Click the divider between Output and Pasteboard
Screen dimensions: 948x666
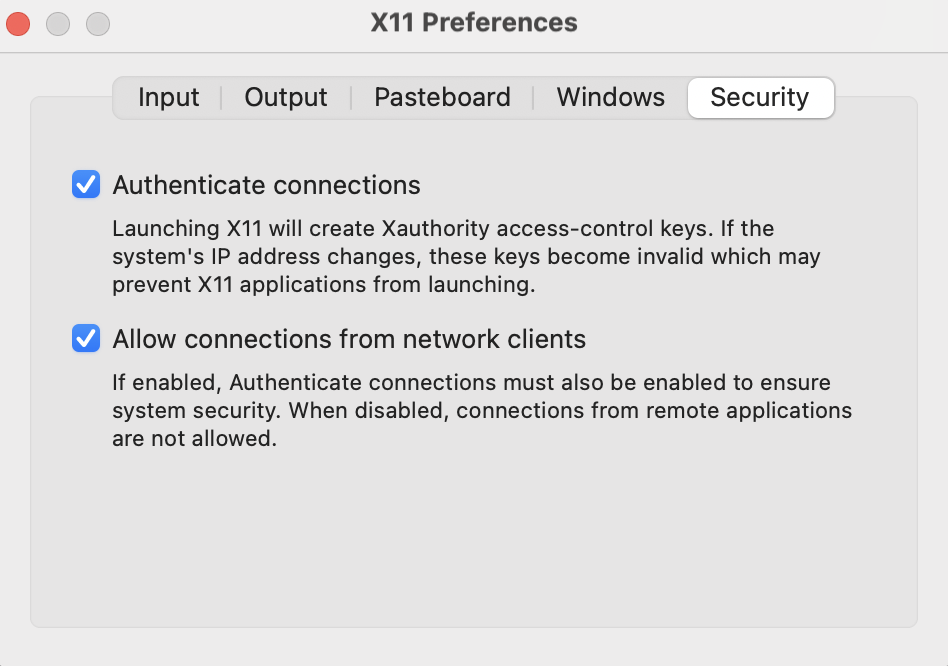[x=351, y=98]
